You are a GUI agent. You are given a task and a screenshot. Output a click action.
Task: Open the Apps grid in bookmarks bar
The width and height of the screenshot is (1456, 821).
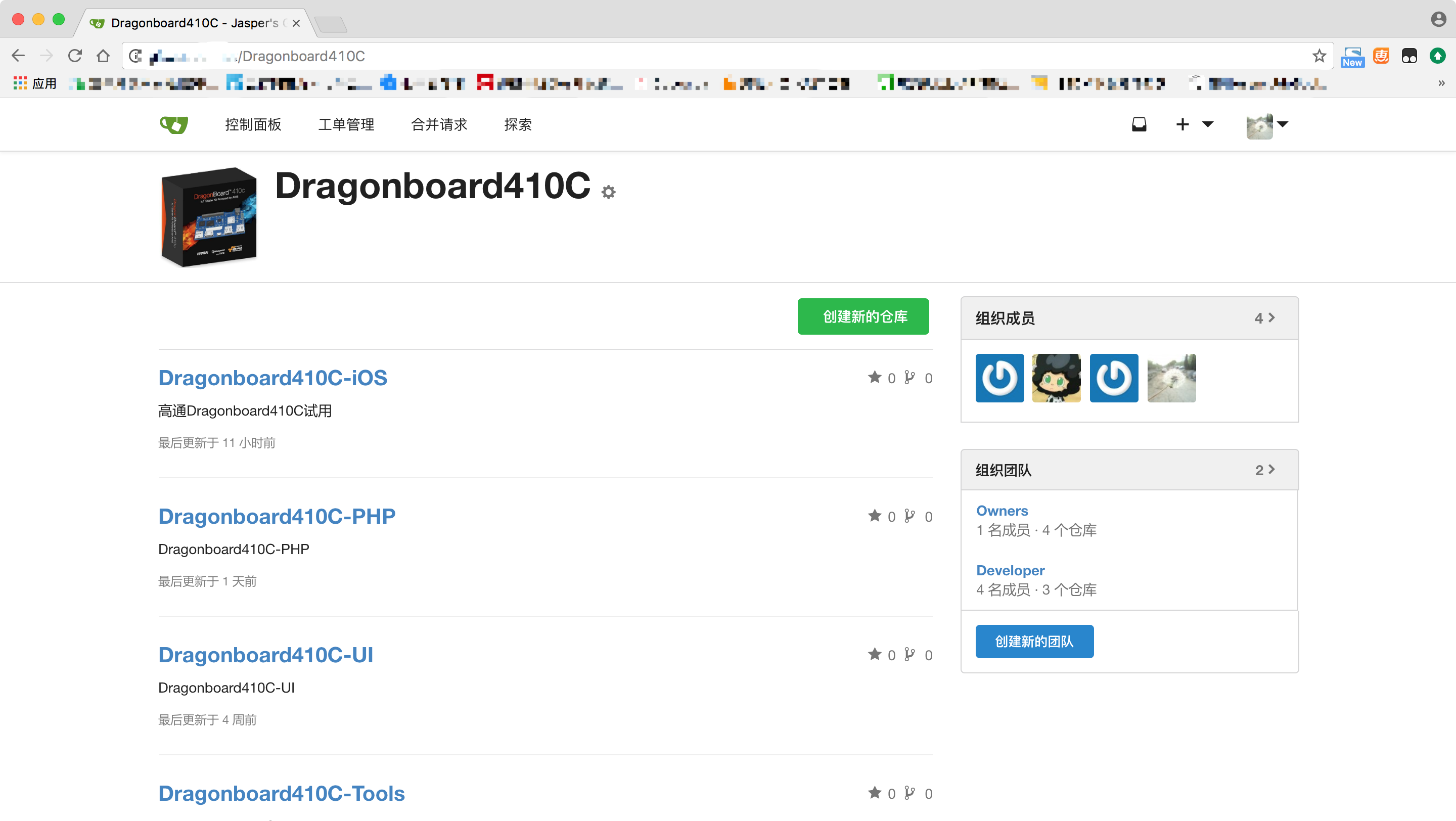click(35, 83)
